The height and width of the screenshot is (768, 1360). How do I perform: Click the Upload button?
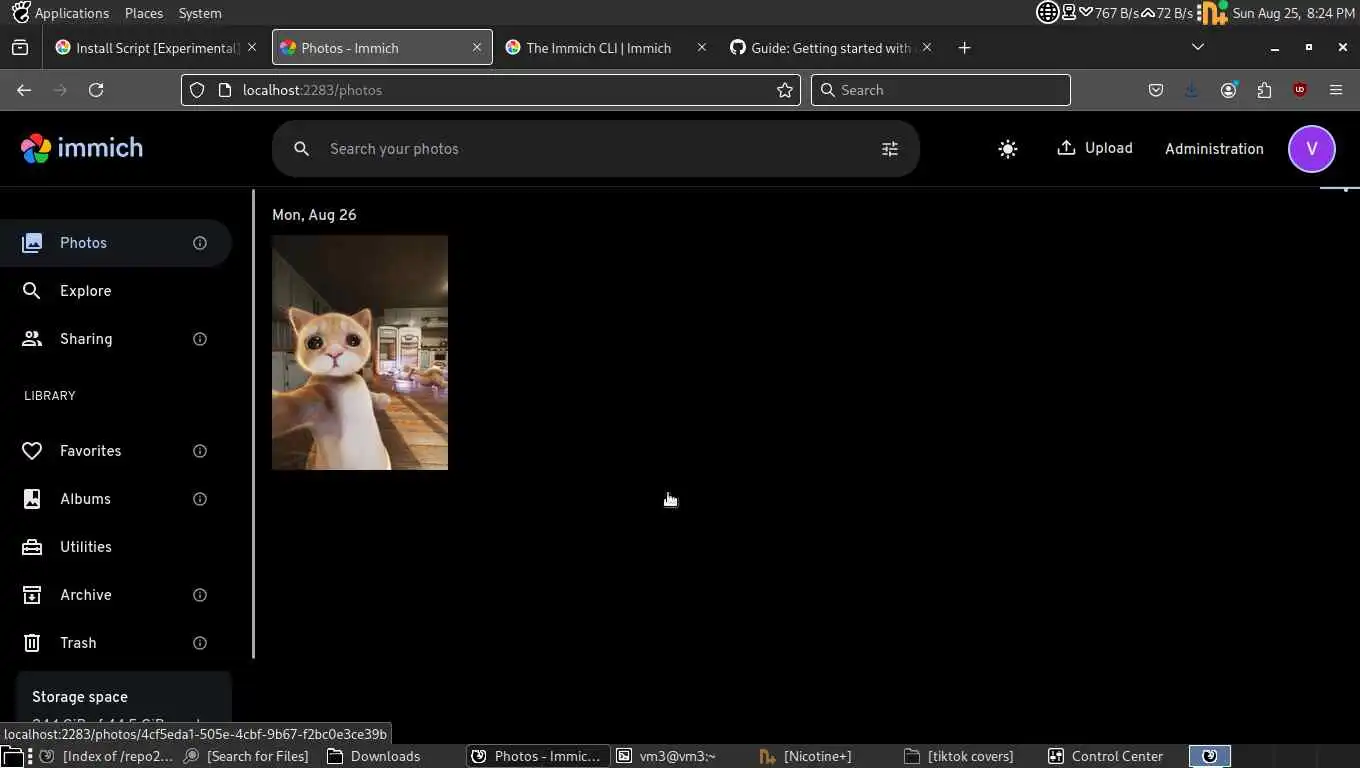click(1095, 148)
